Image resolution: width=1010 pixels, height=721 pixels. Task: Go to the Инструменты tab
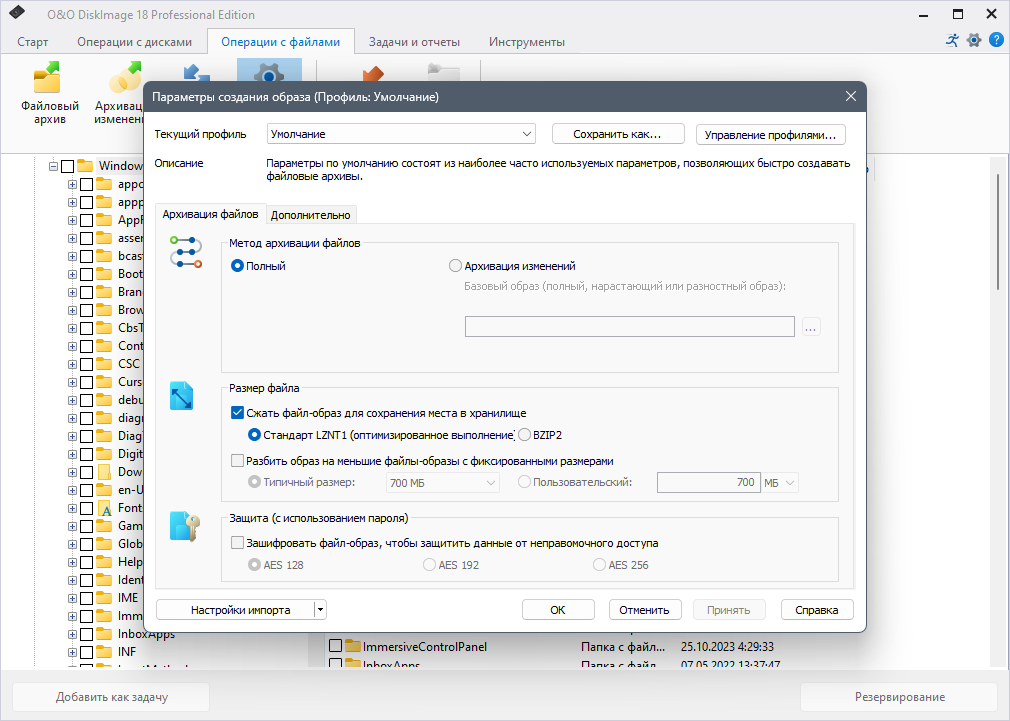point(527,42)
